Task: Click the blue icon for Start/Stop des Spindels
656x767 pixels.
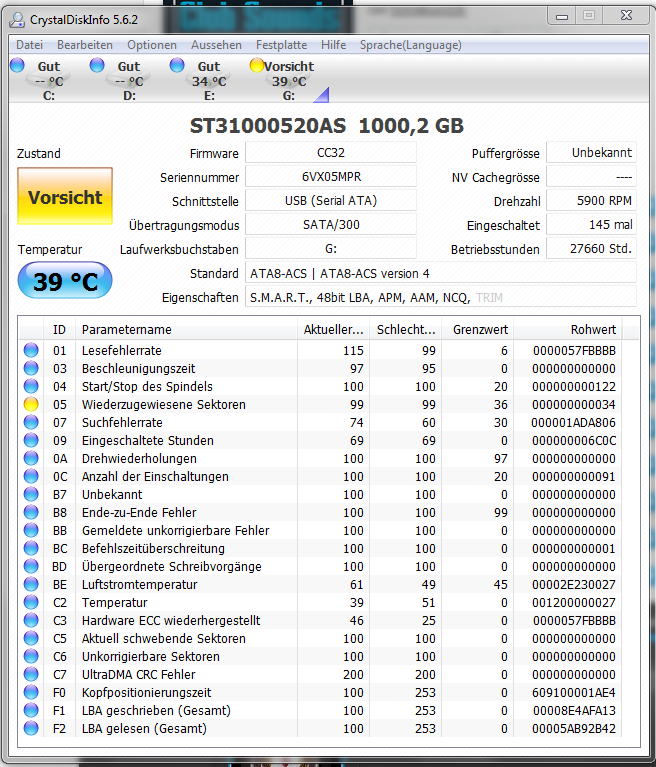Action: click(x=31, y=386)
